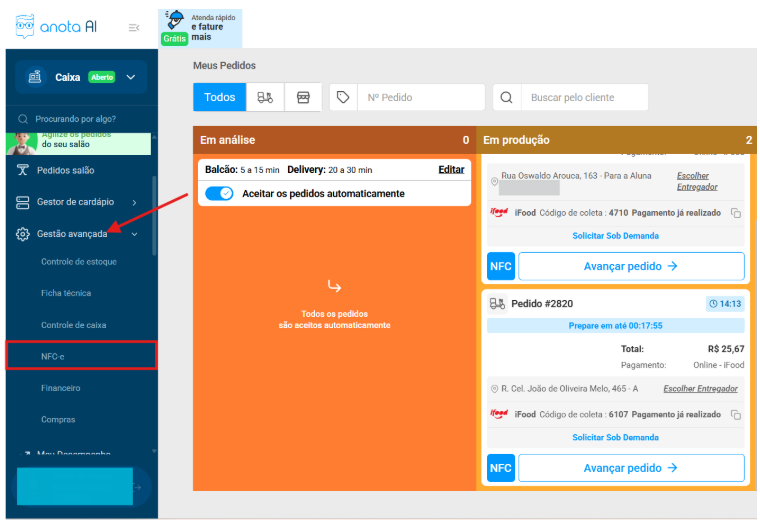Open Controle de estoque menu item
This screenshot has width=760, height=521.
click(x=79, y=262)
